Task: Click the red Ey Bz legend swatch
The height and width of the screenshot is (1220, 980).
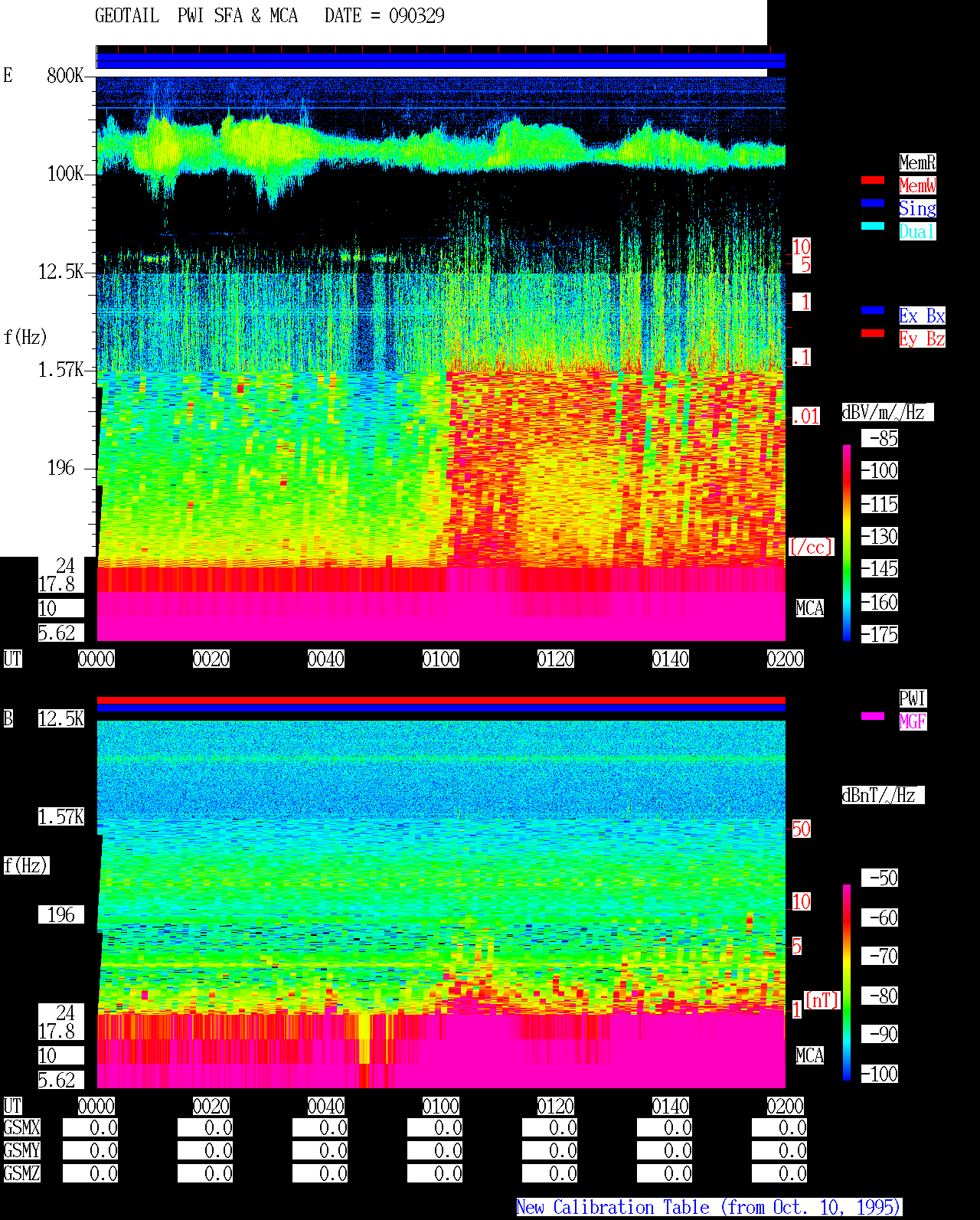Action: point(873,333)
